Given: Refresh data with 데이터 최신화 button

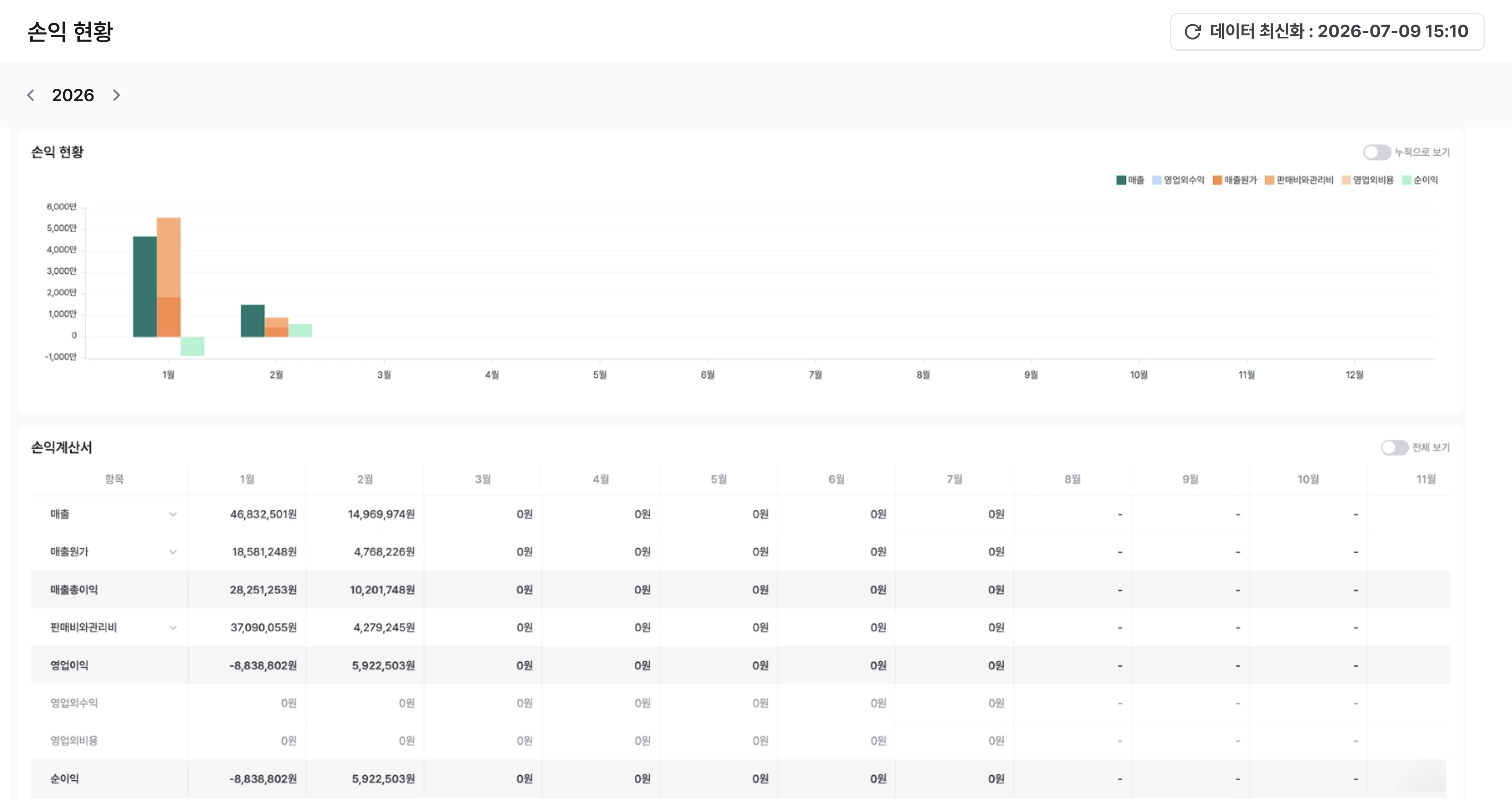Looking at the screenshot, I should coord(1327,32).
